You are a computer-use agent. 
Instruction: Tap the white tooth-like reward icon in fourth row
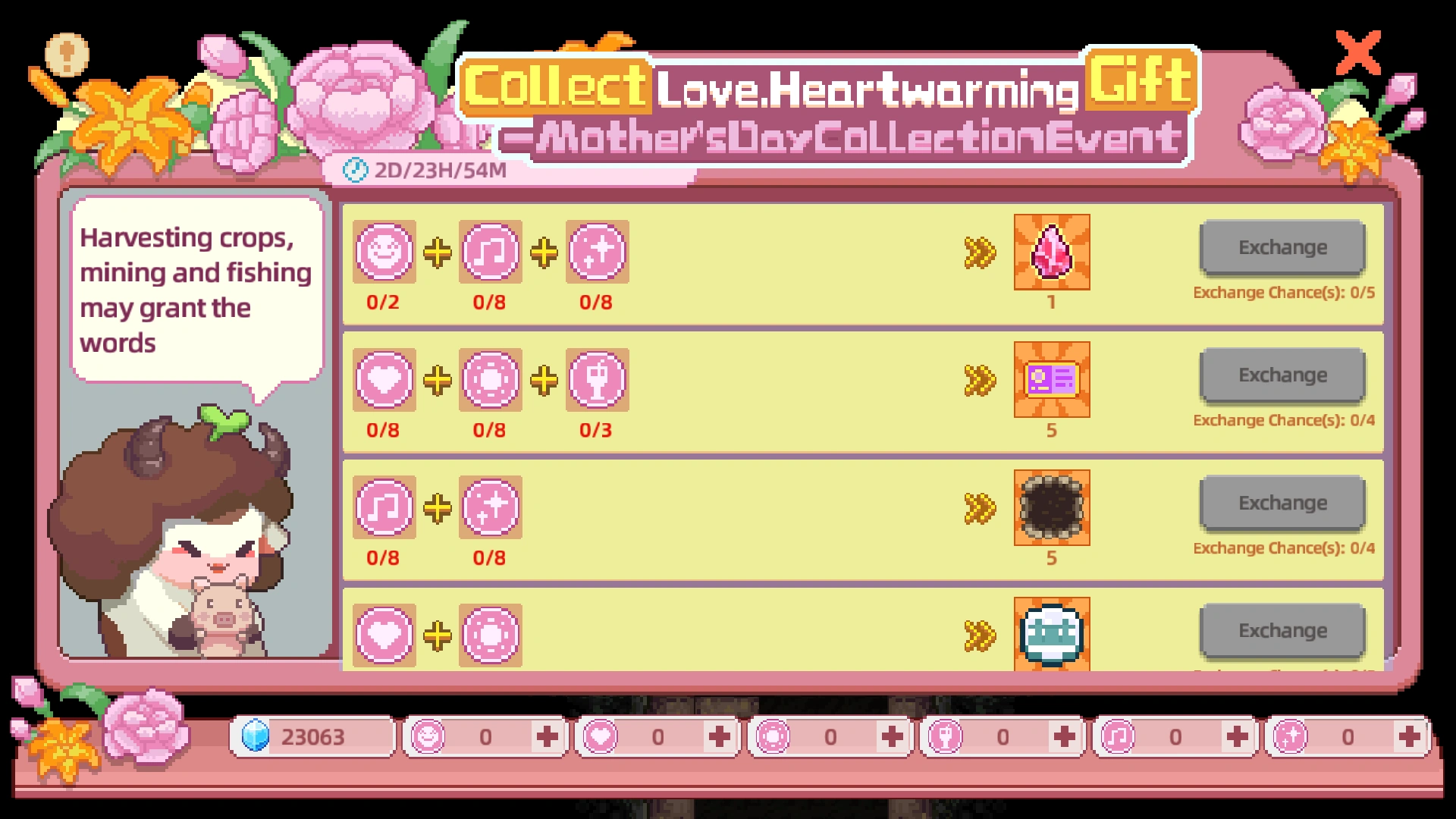coord(1052,634)
